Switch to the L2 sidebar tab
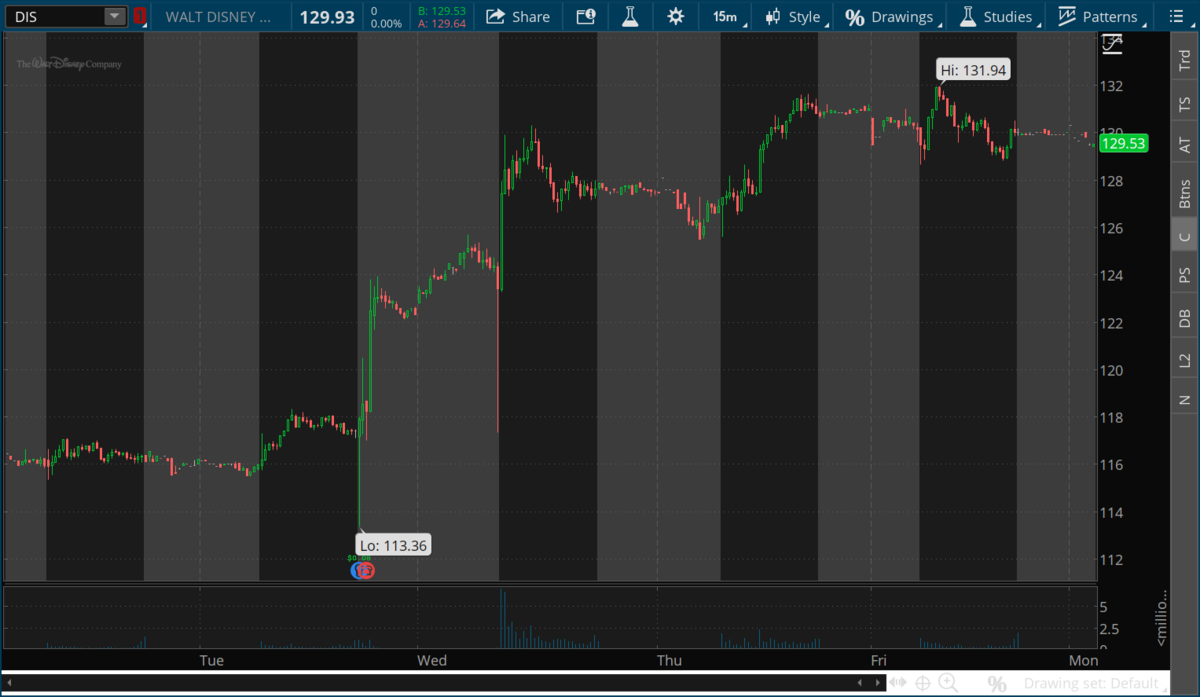 pyautogui.click(x=1184, y=359)
